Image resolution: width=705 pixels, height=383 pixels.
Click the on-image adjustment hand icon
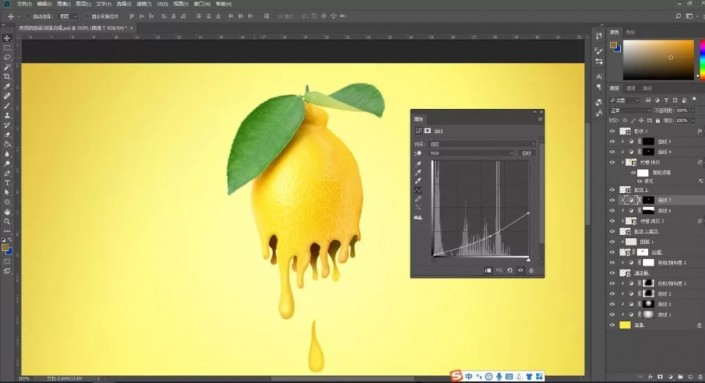418,154
